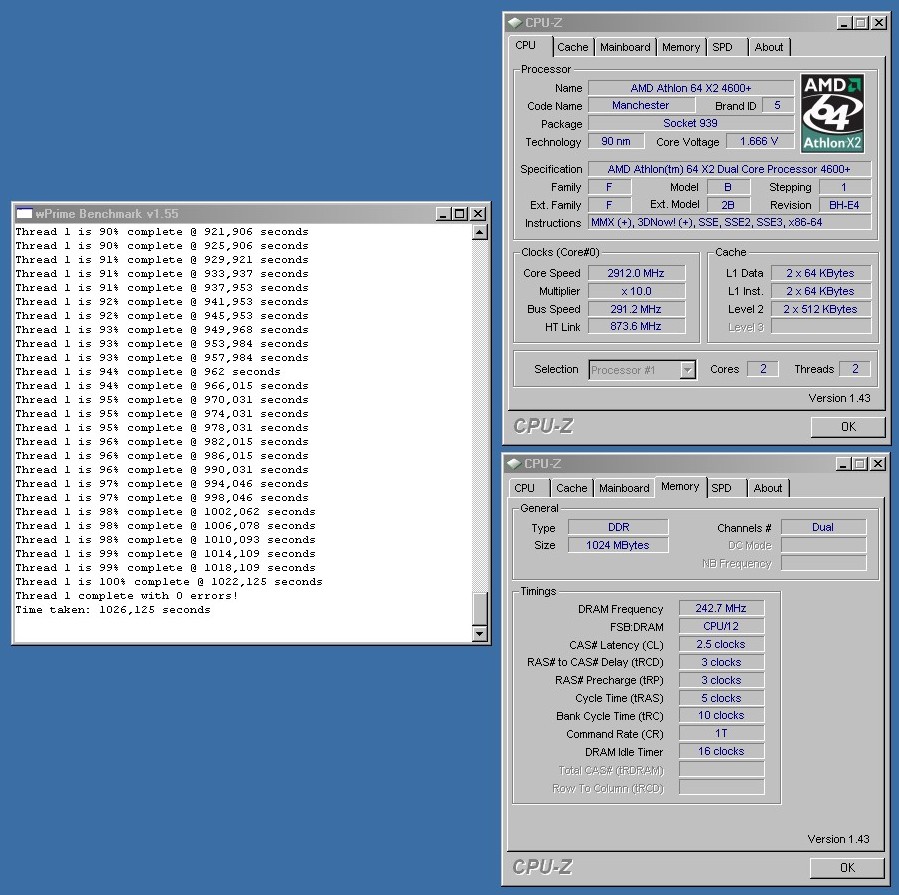This screenshot has height=895, width=899.
Task: Click the processor Name field AMD Athlon 64 X2 4600+
Action: point(691,88)
